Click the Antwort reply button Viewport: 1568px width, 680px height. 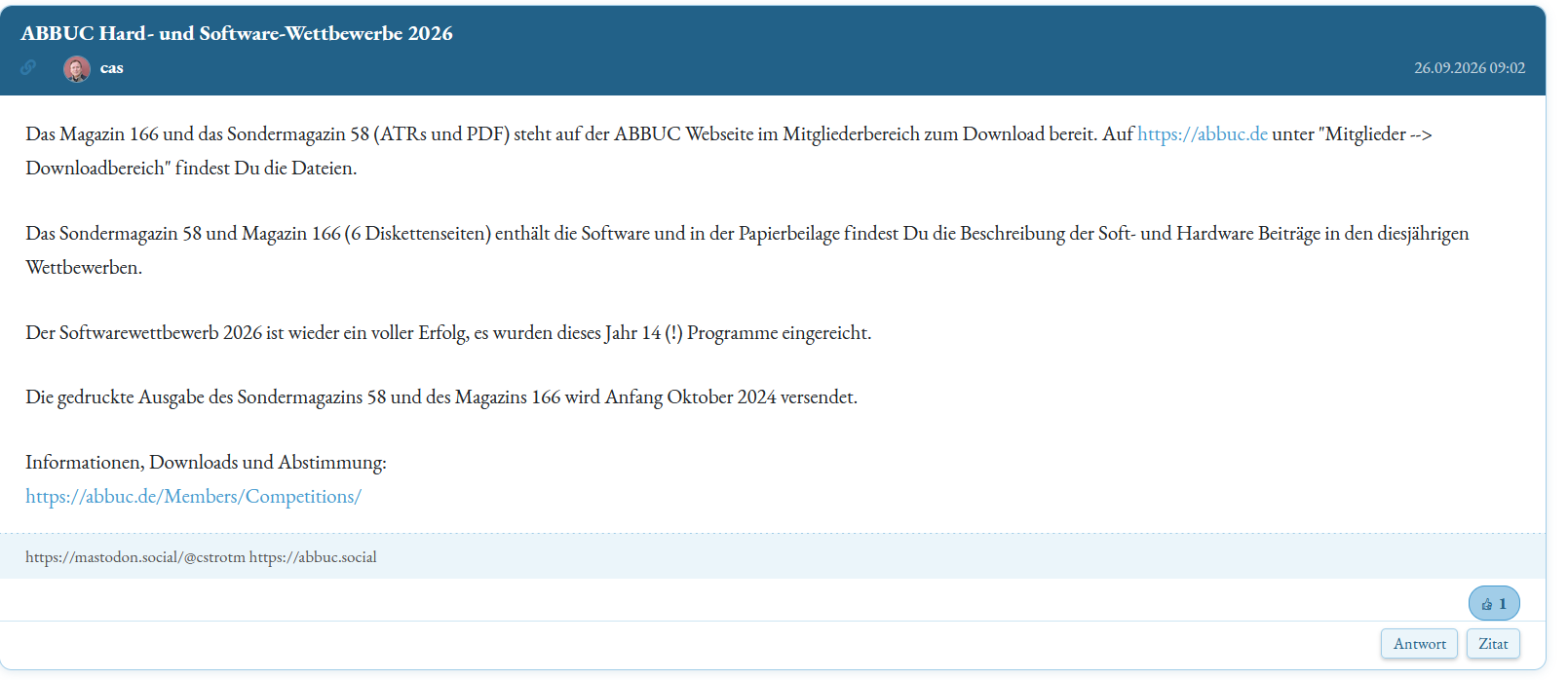click(1419, 644)
